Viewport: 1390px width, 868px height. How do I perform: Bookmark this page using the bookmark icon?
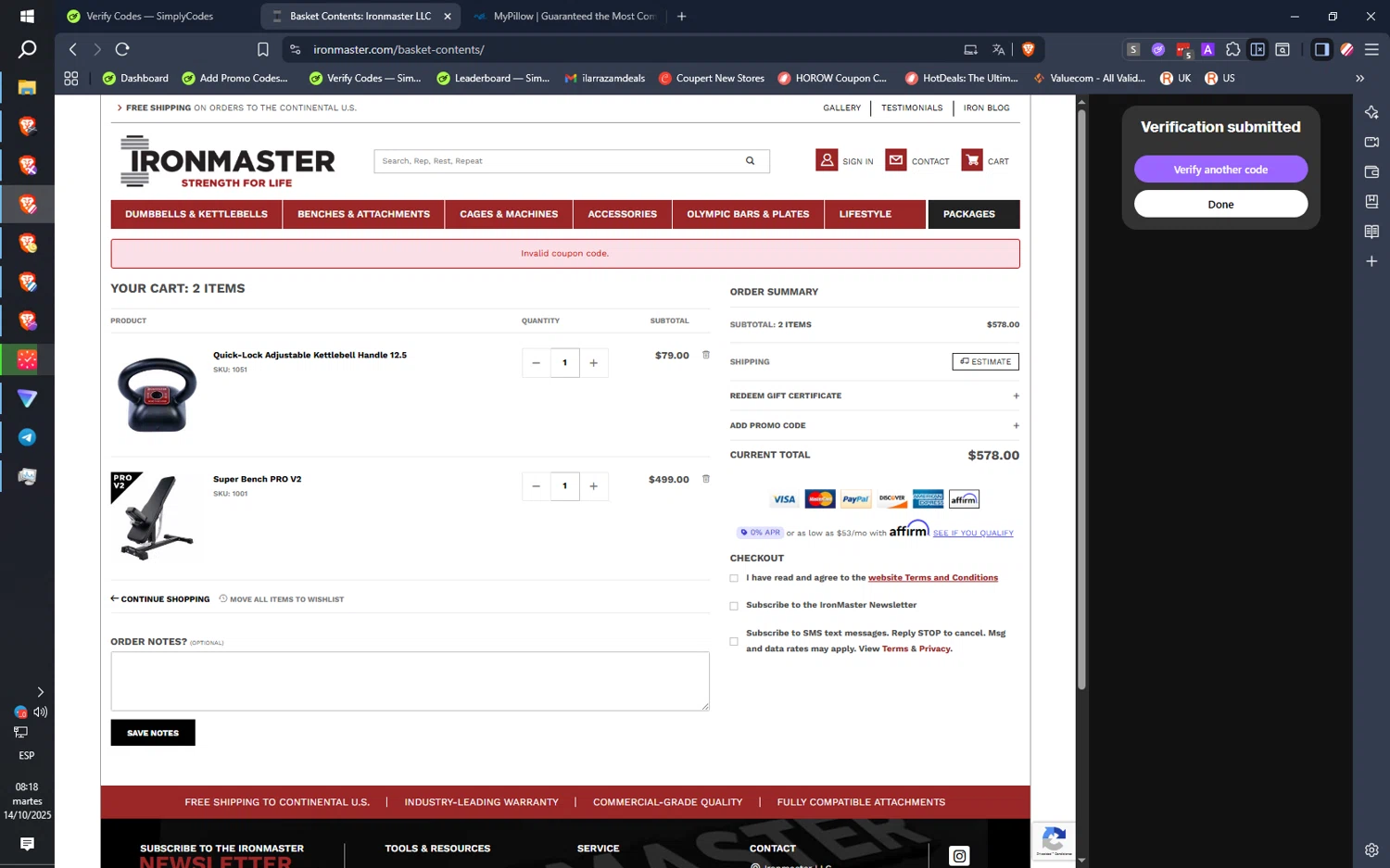263,49
